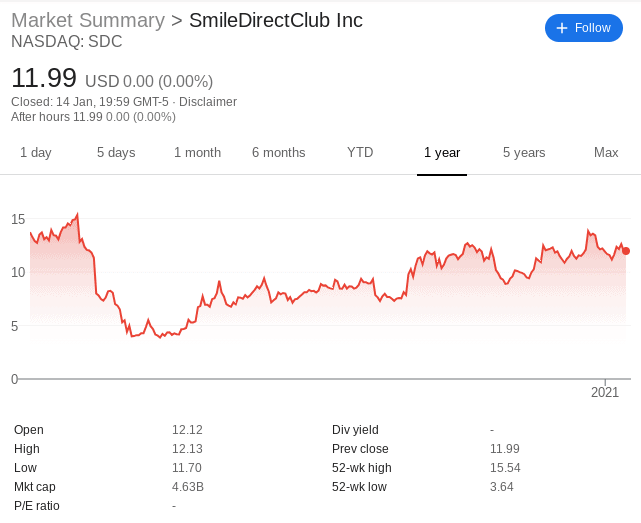Click the Prev close value 11.99

(x=505, y=449)
